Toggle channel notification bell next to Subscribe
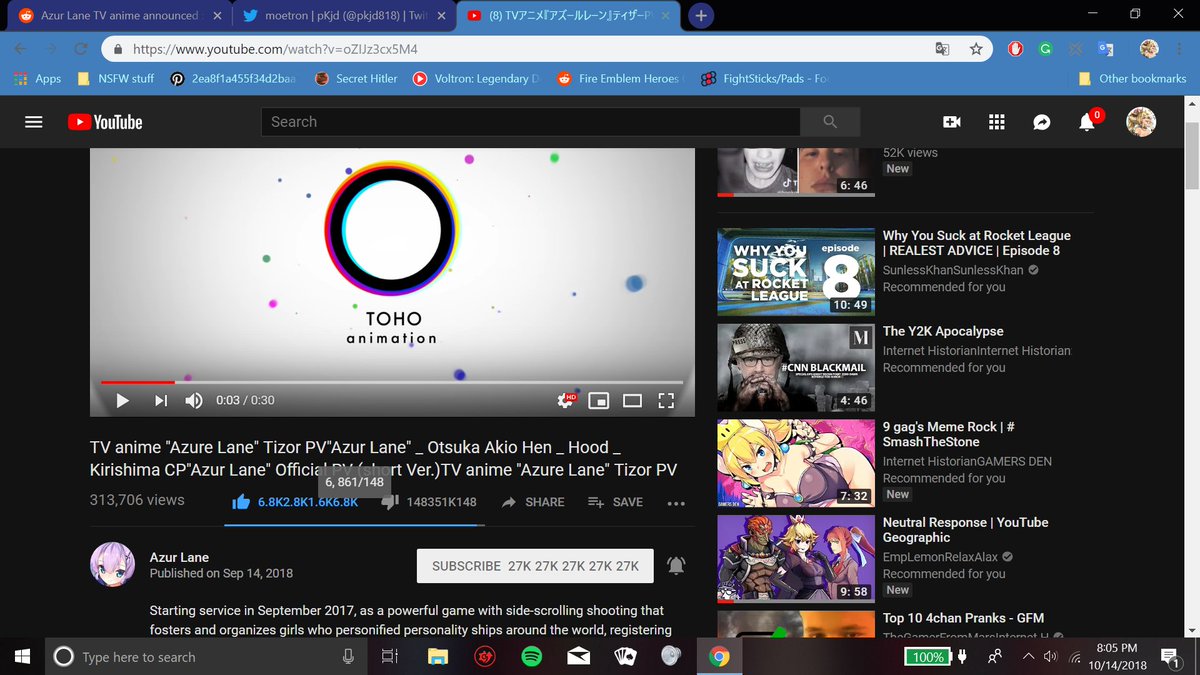The height and width of the screenshot is (675, 1200). [x=676, y=566]
